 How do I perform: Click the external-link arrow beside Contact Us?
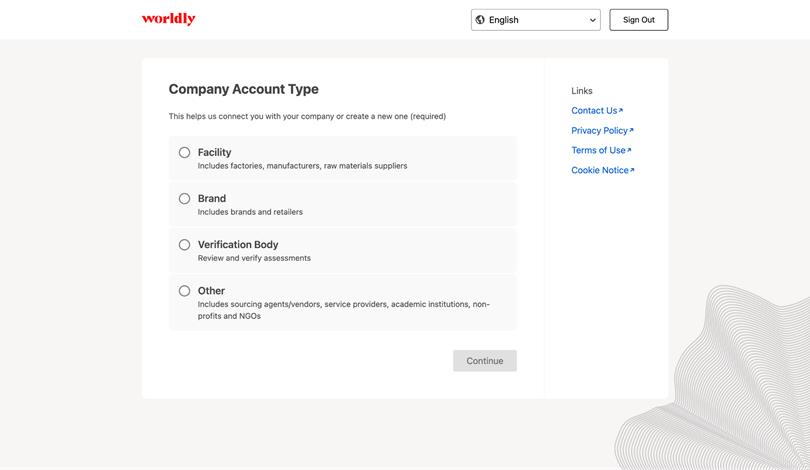coord(621,110)
